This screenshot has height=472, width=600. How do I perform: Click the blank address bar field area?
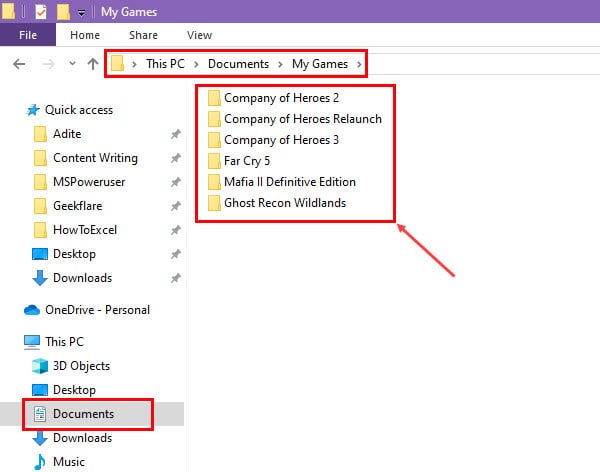(x=482, y=64)
